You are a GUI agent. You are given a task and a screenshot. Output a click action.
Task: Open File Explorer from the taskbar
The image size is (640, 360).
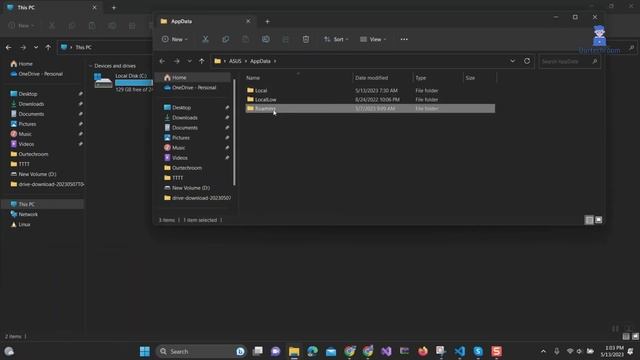click(294, 351)
